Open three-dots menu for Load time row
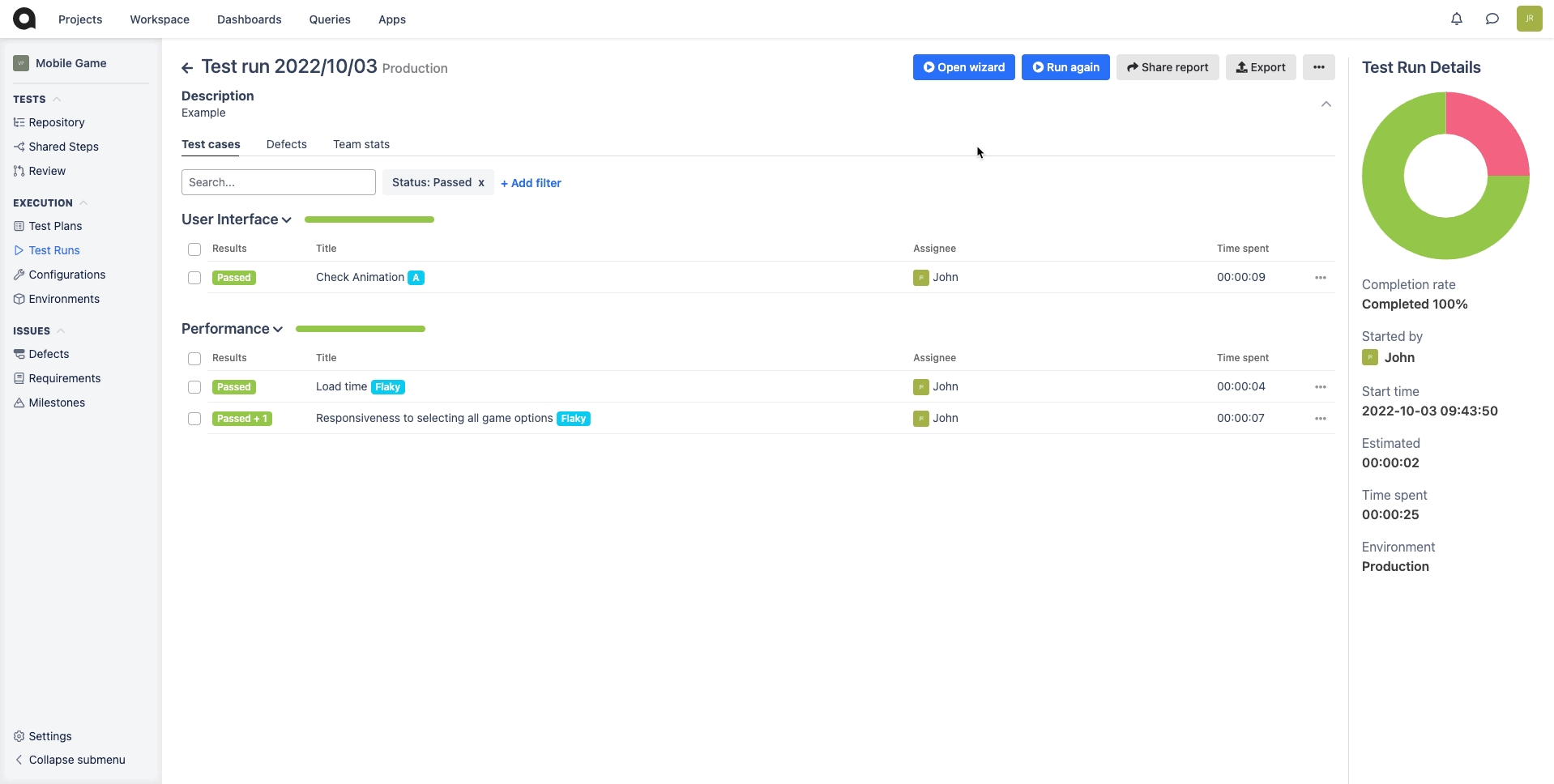1554x784 pixels. pyautogui.click(x=1320, y=387)
